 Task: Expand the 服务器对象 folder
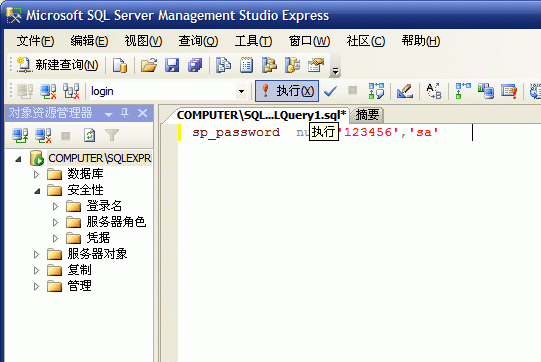[x=36, y=254]
